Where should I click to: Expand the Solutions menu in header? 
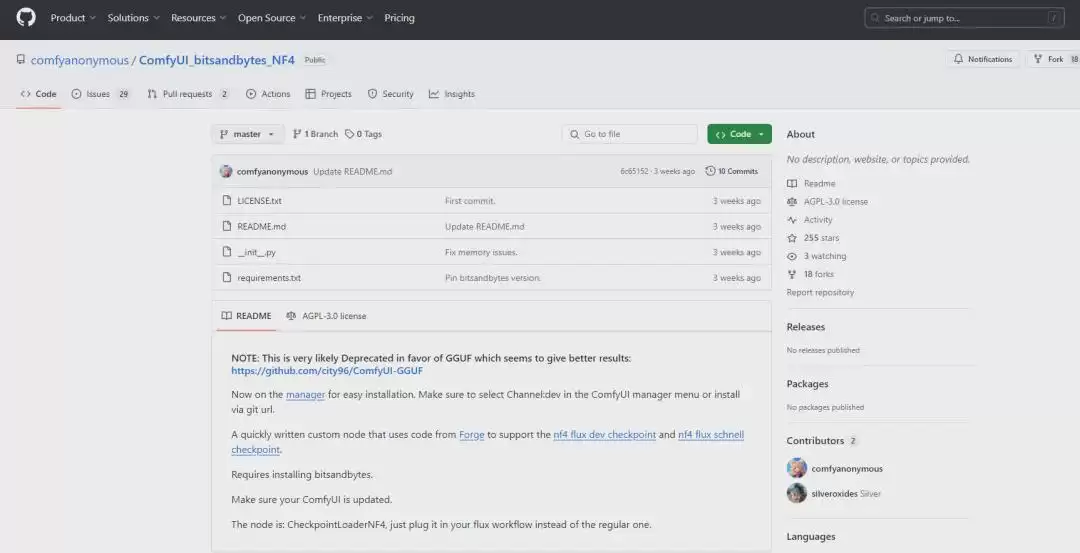133,18
